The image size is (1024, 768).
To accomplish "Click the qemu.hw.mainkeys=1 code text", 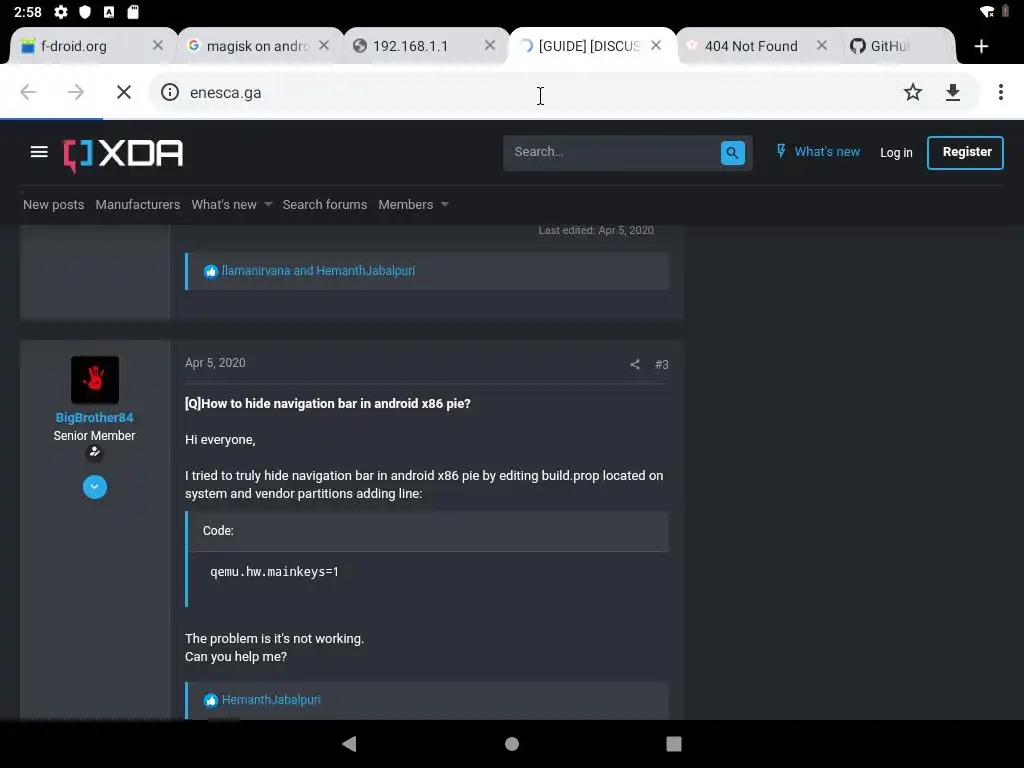I will coord(274,571).
